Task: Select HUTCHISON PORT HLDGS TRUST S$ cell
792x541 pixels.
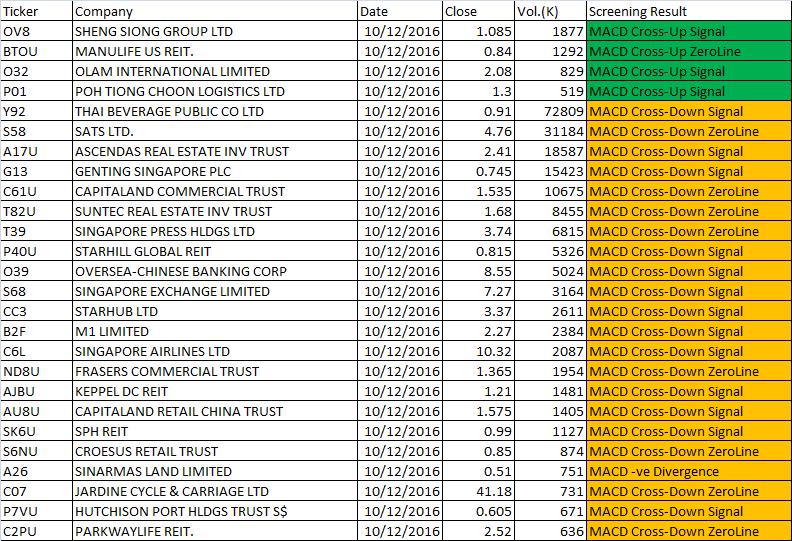Action: click(x=215, y=511)
